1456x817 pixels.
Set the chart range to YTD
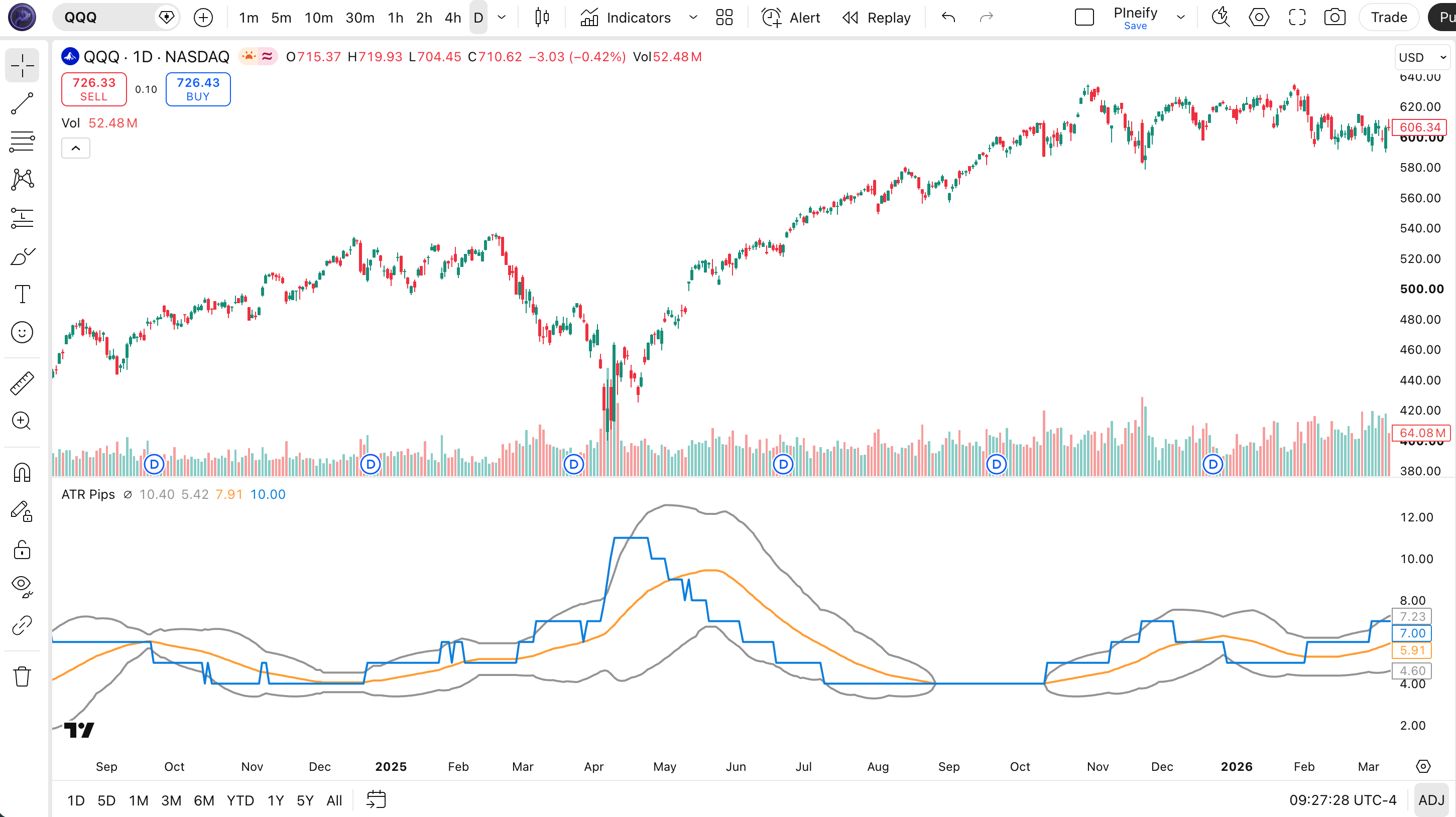(x=240, y=800)
